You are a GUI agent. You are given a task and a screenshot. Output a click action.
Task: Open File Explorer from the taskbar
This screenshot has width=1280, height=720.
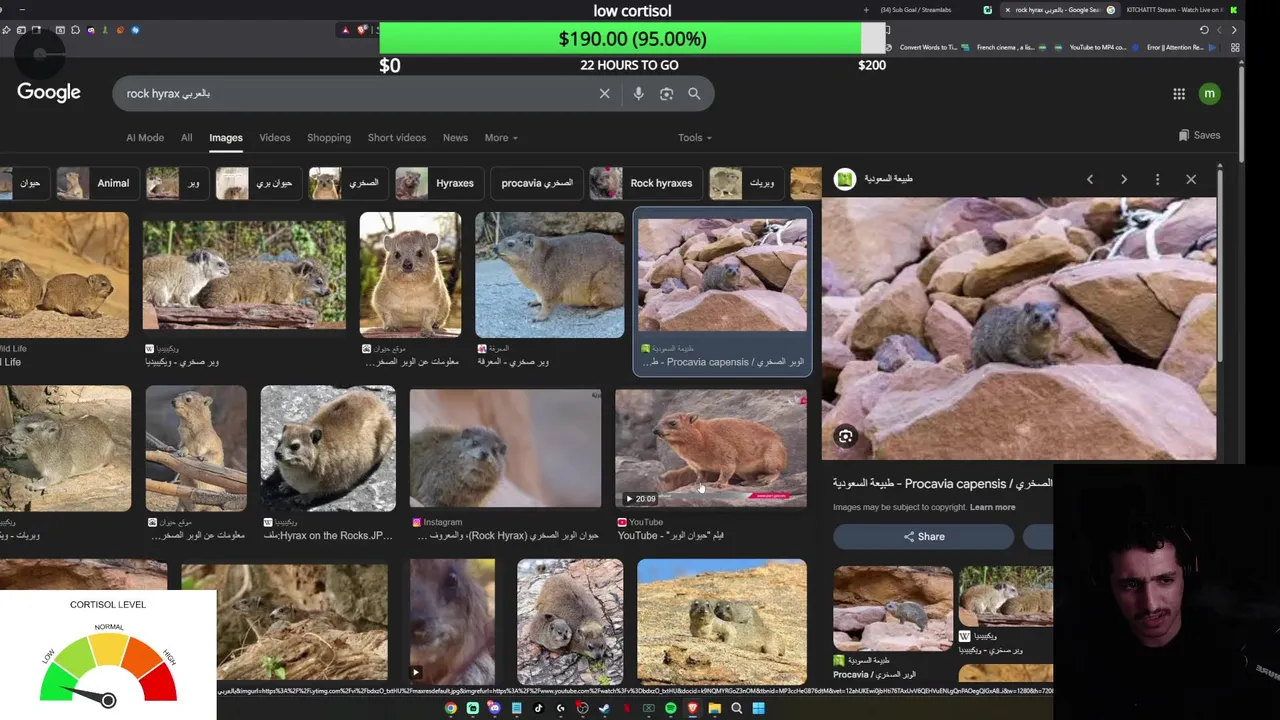coord(715,708)
